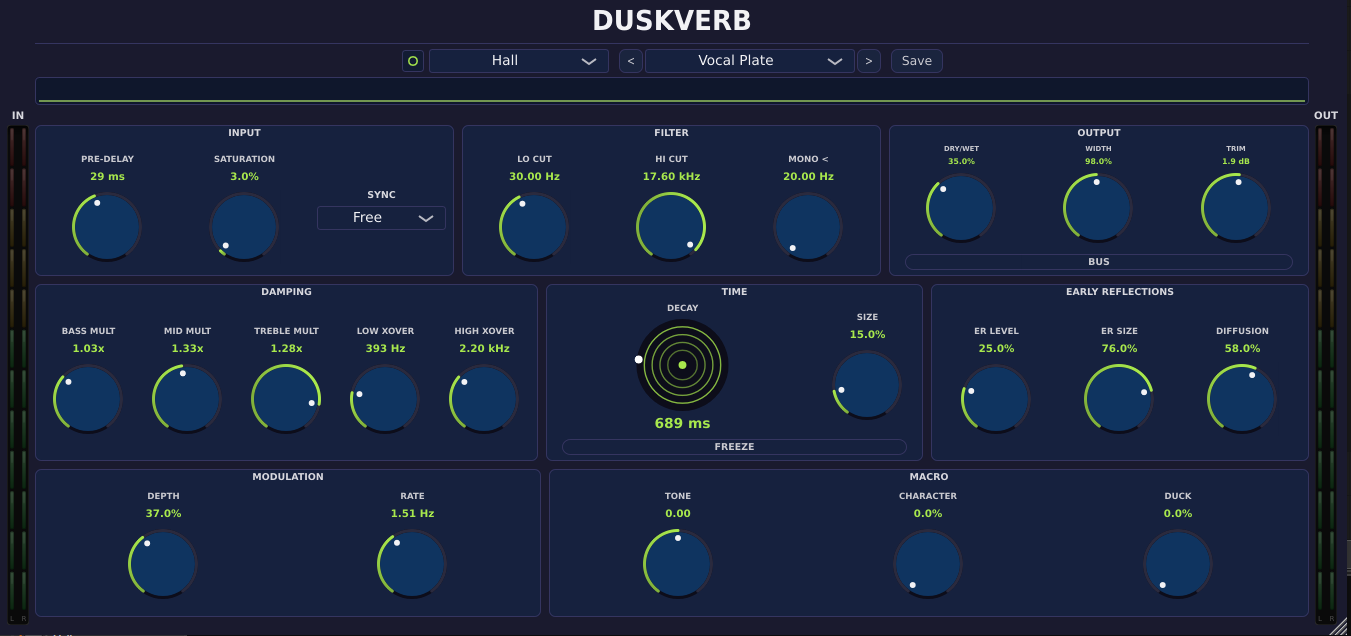Toggle the FREEZE button
This screenshot has height=636, width=1351.
[x=734, y=447]
